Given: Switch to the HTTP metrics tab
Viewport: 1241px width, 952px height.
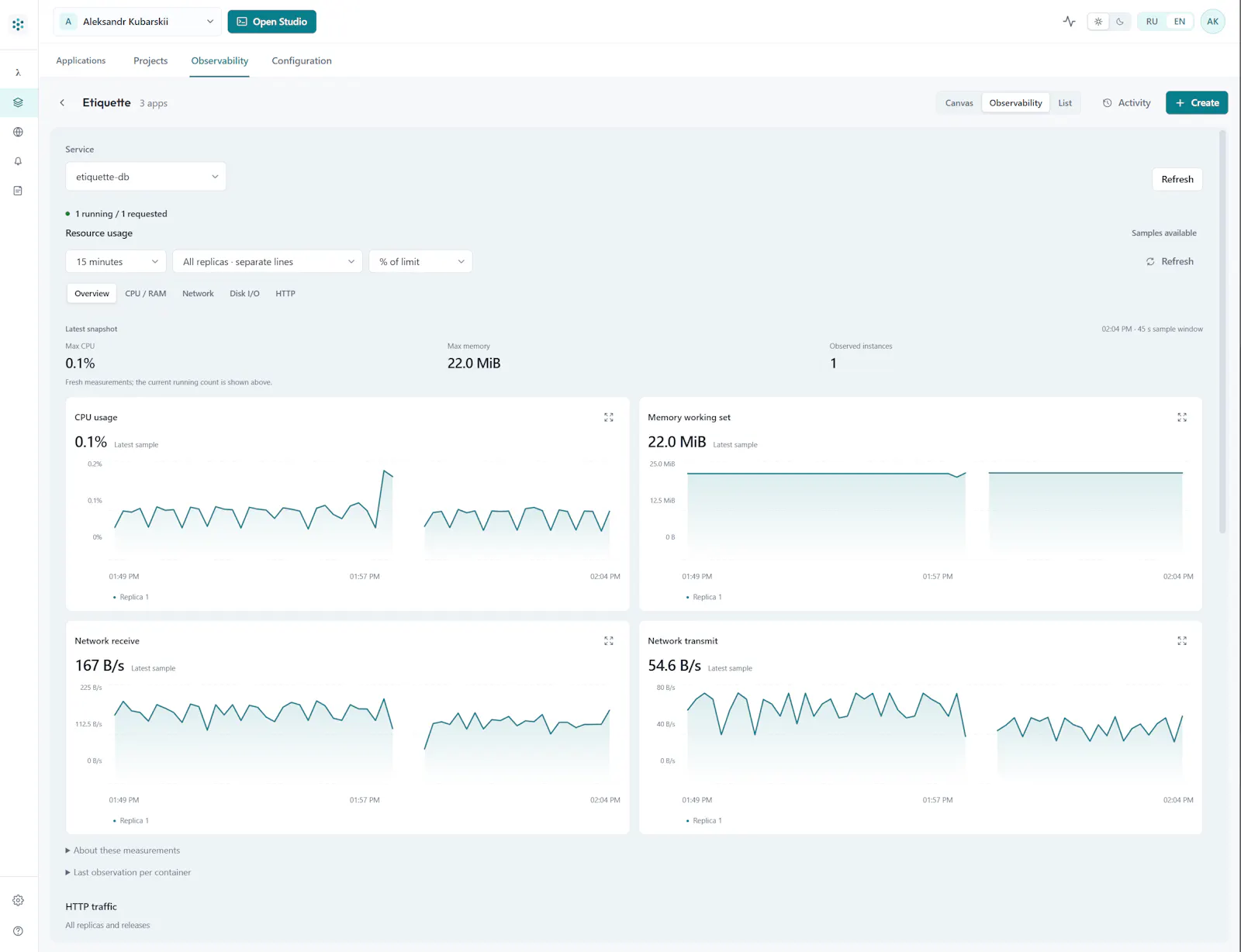Looking at the screenshot, I should click(x=285, y=294).
